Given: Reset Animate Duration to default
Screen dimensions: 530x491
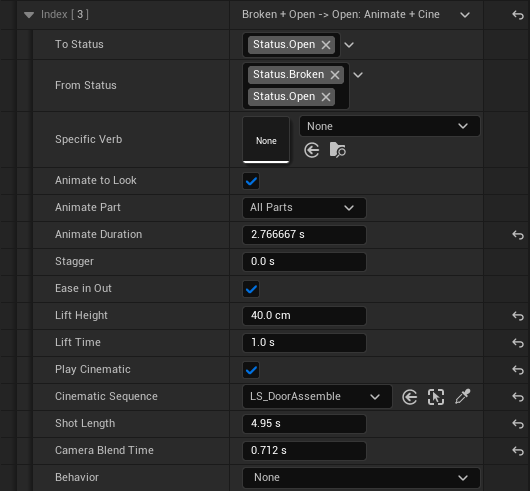Looking at the screenshot, I should click(x=518, y=235).
